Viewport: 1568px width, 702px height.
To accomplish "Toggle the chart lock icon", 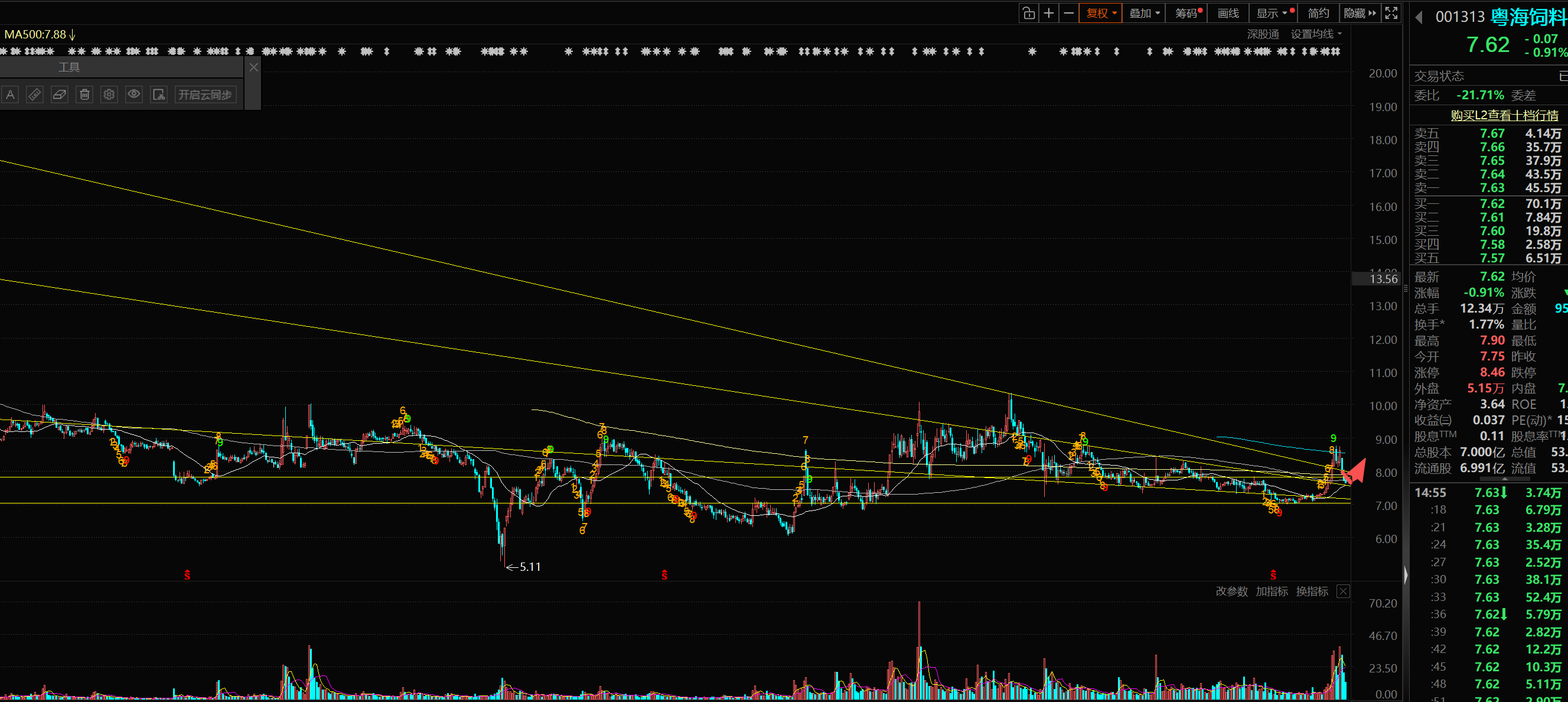I will pos(1029,14).
